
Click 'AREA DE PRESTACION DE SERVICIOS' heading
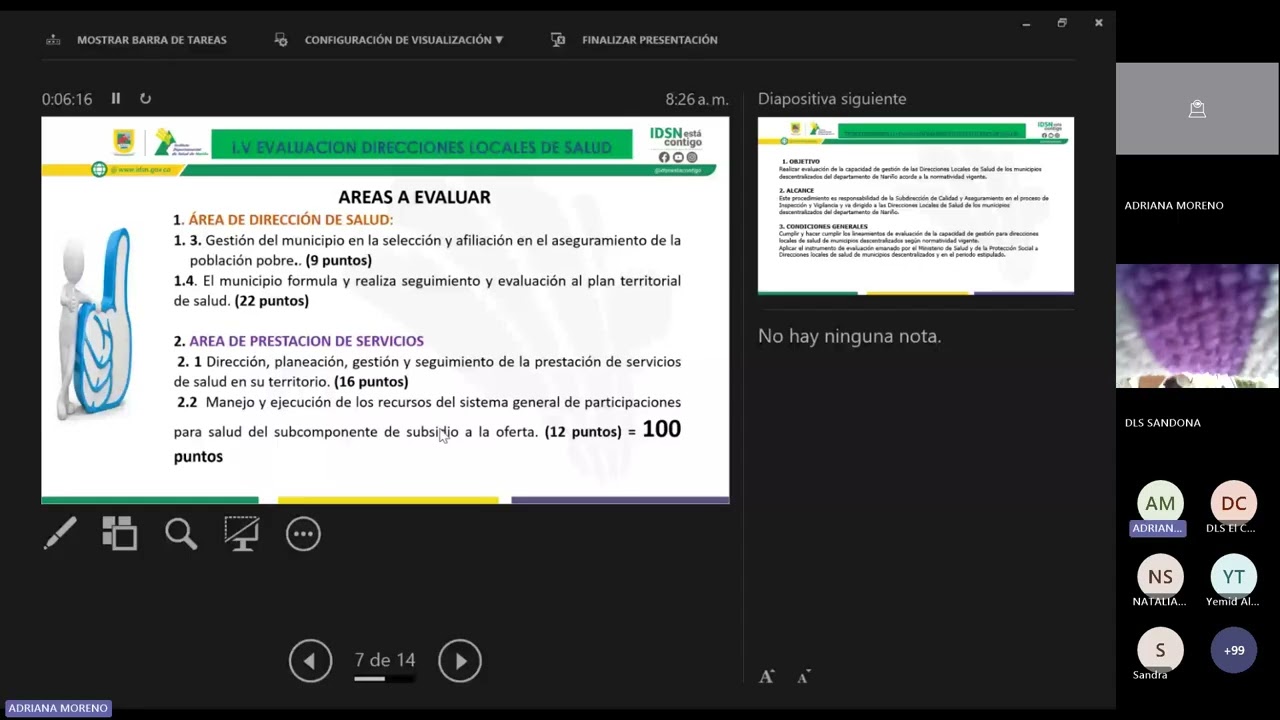306,341
